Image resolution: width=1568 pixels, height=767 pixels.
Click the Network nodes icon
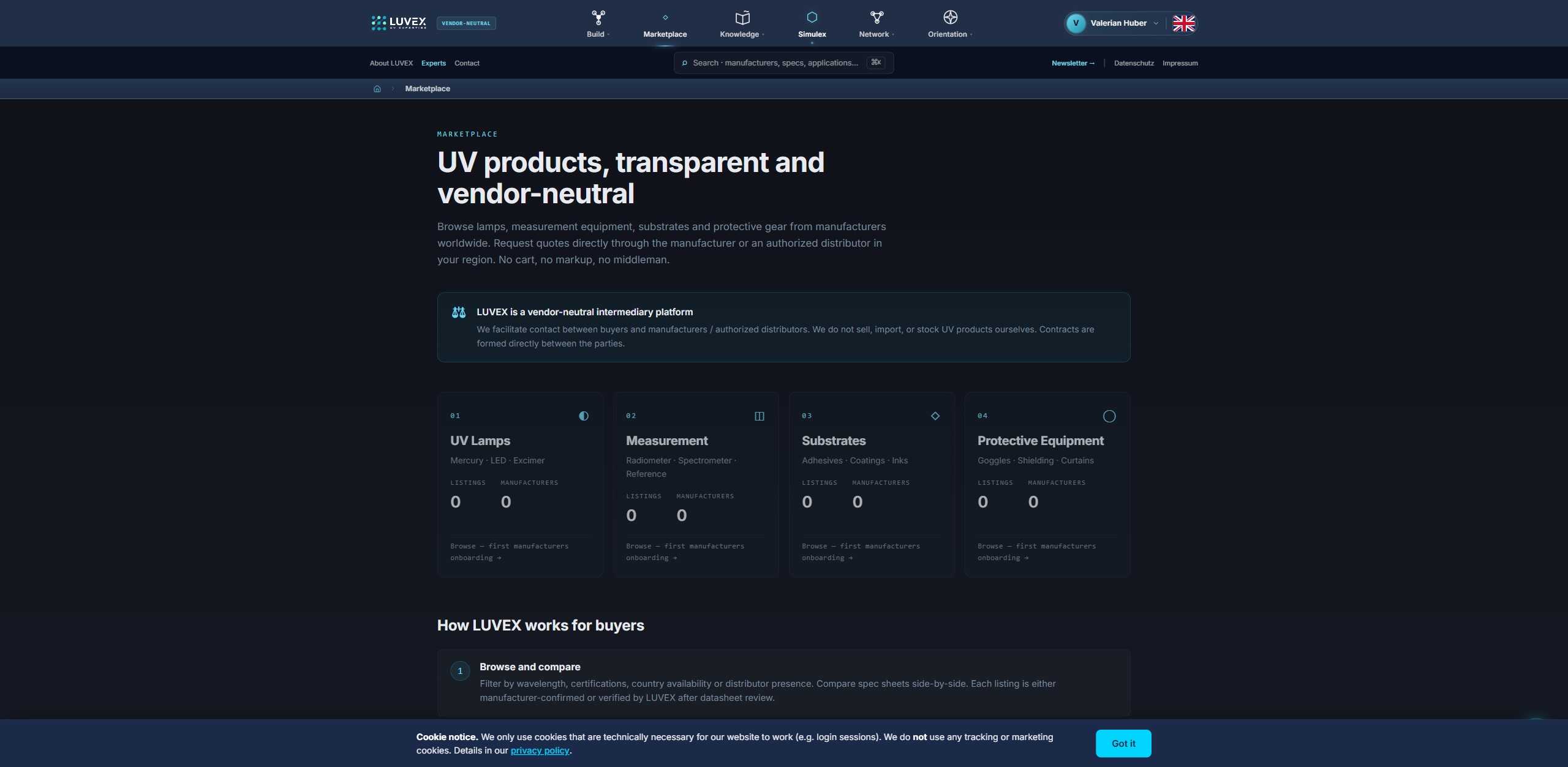(876, 17)
